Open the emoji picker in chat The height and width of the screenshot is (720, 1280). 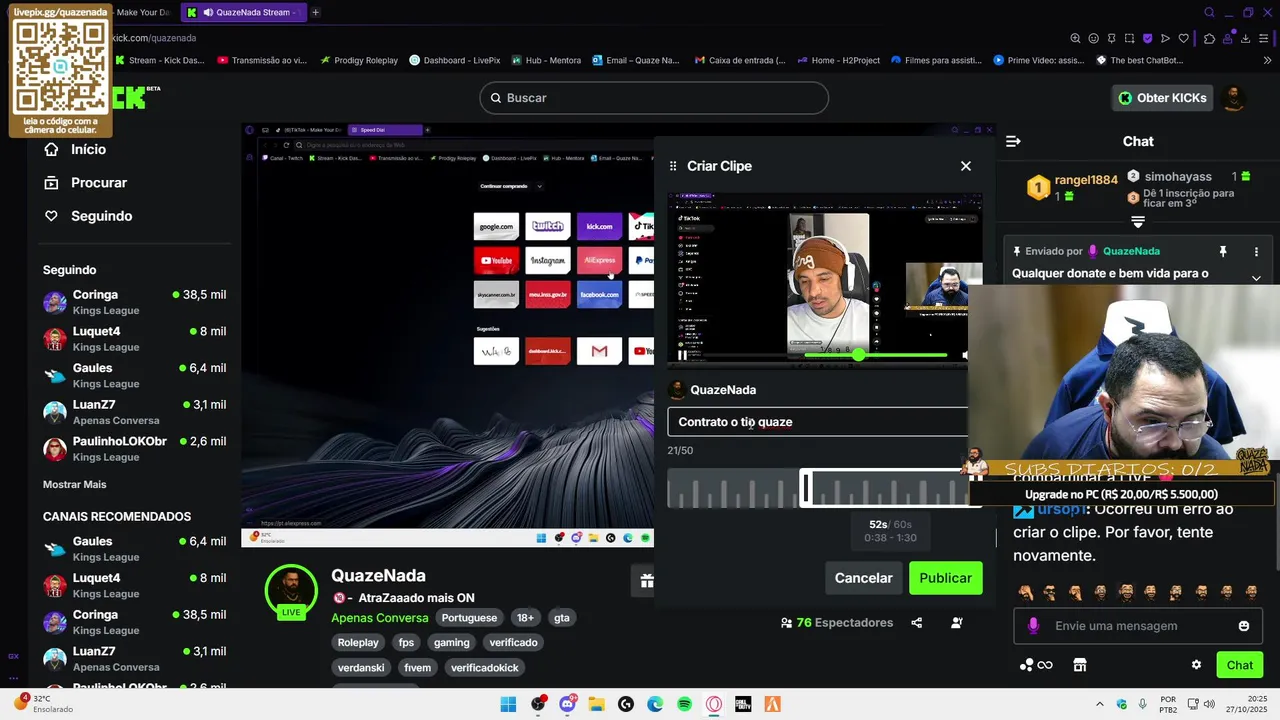pos(1244,626)
